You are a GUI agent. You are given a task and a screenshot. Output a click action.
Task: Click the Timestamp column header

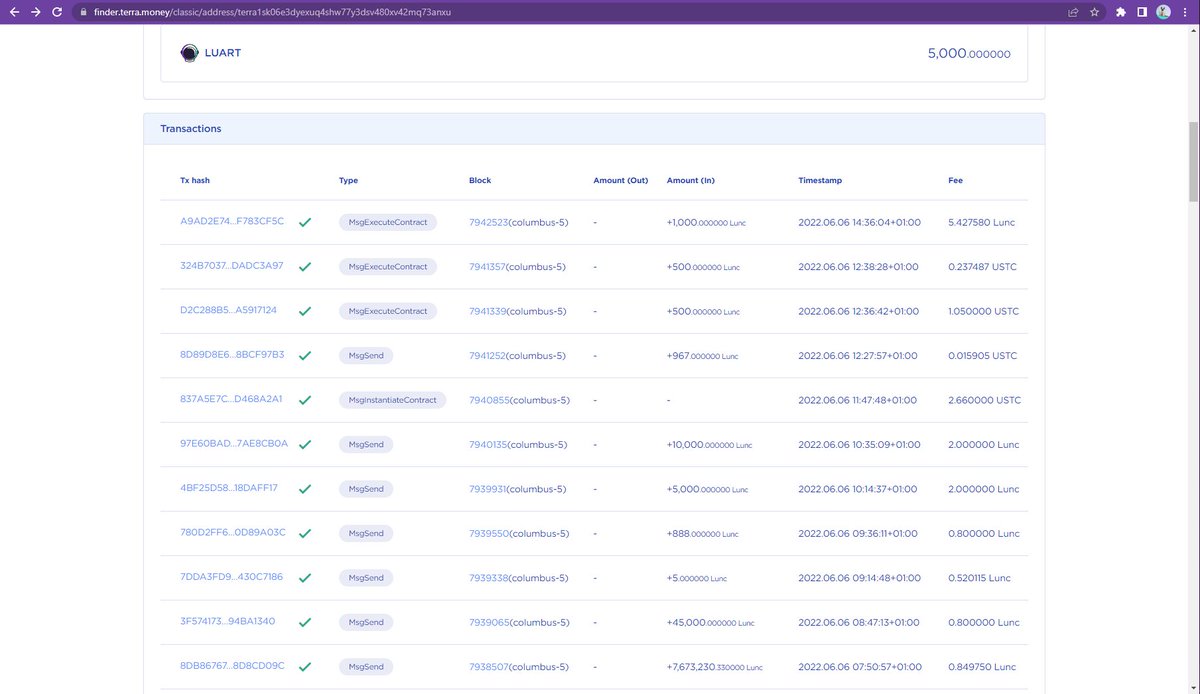click(x=820, y=180)
